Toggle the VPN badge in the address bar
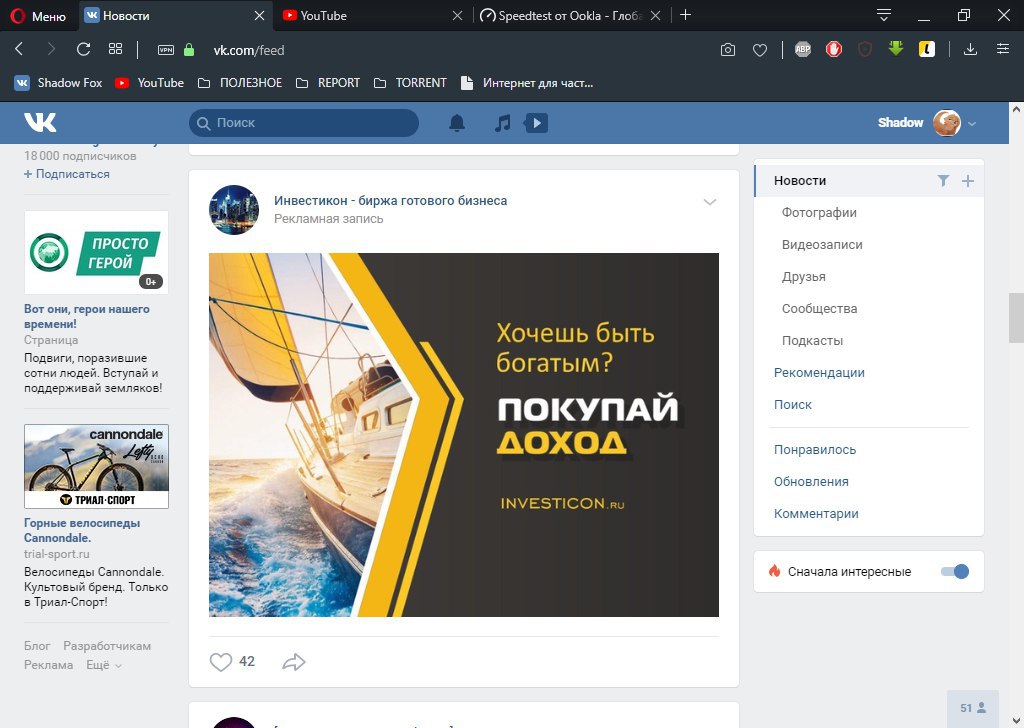Screen dimensions: 1024x728 pyautogui.click(x=166, y=50)
